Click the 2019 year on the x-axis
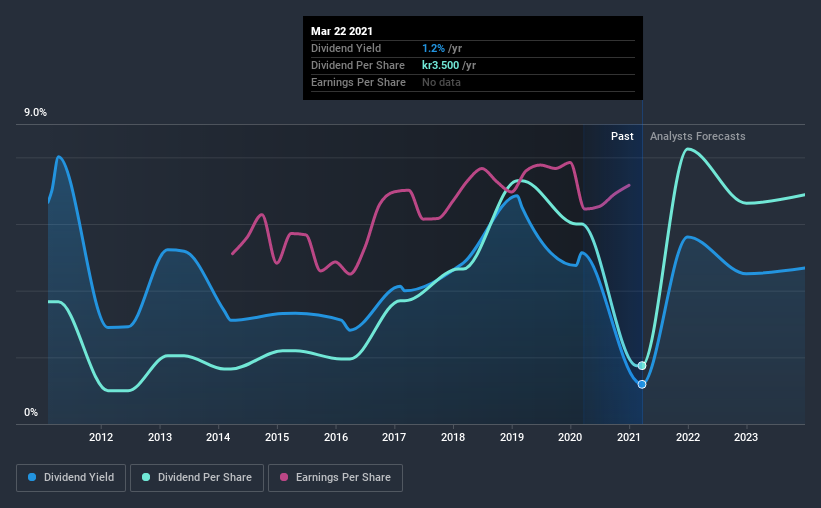The height and width of the screenshot is (508, 821). [512, 437]
